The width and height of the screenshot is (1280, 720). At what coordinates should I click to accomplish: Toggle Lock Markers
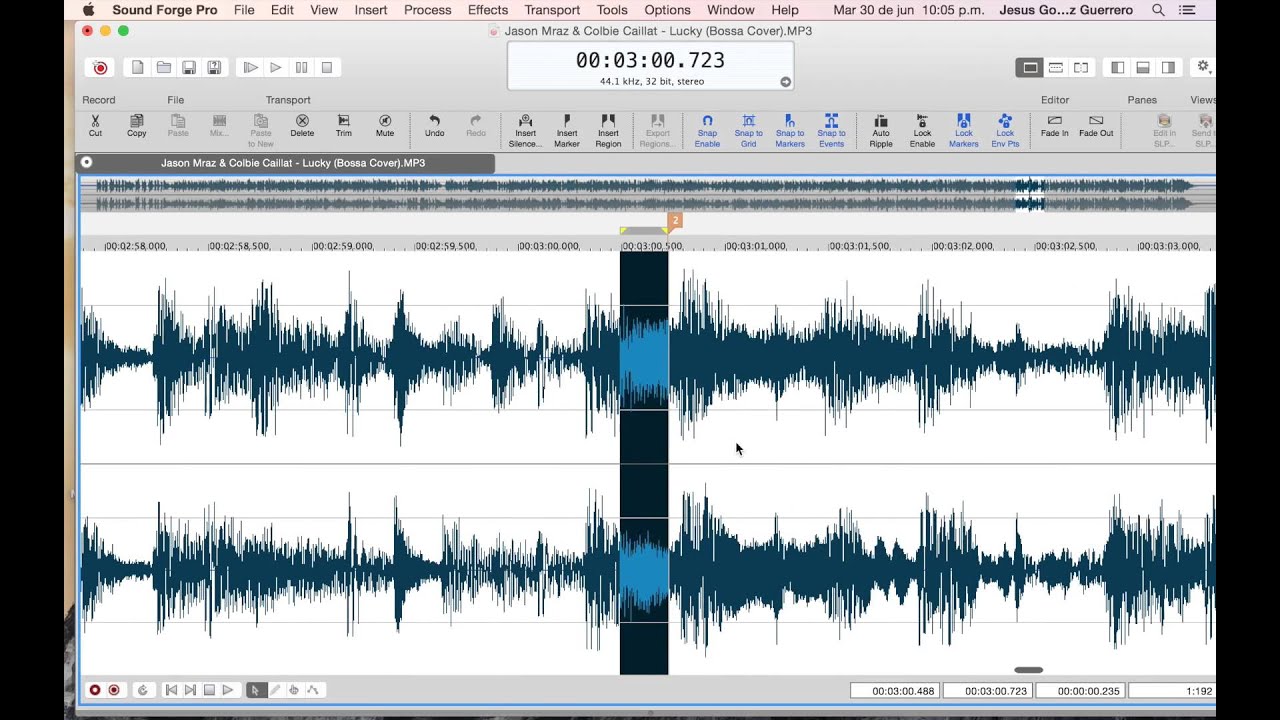(x=964, y=131)
